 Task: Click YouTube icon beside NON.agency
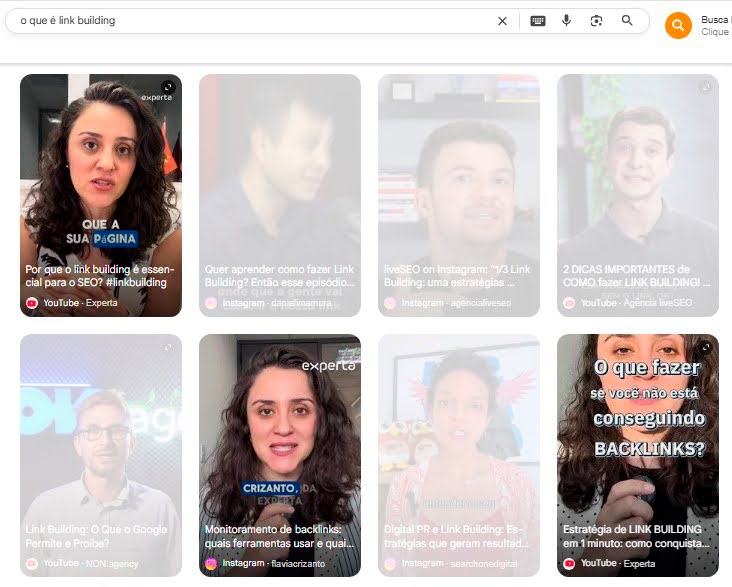[x=32, y=563]
